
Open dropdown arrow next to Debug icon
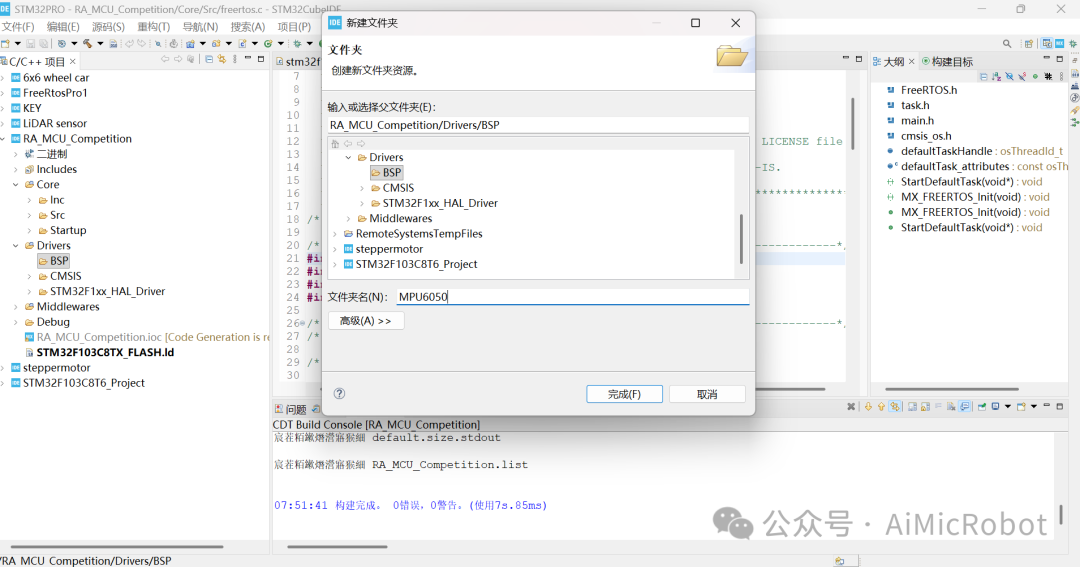tap(309, 43)
